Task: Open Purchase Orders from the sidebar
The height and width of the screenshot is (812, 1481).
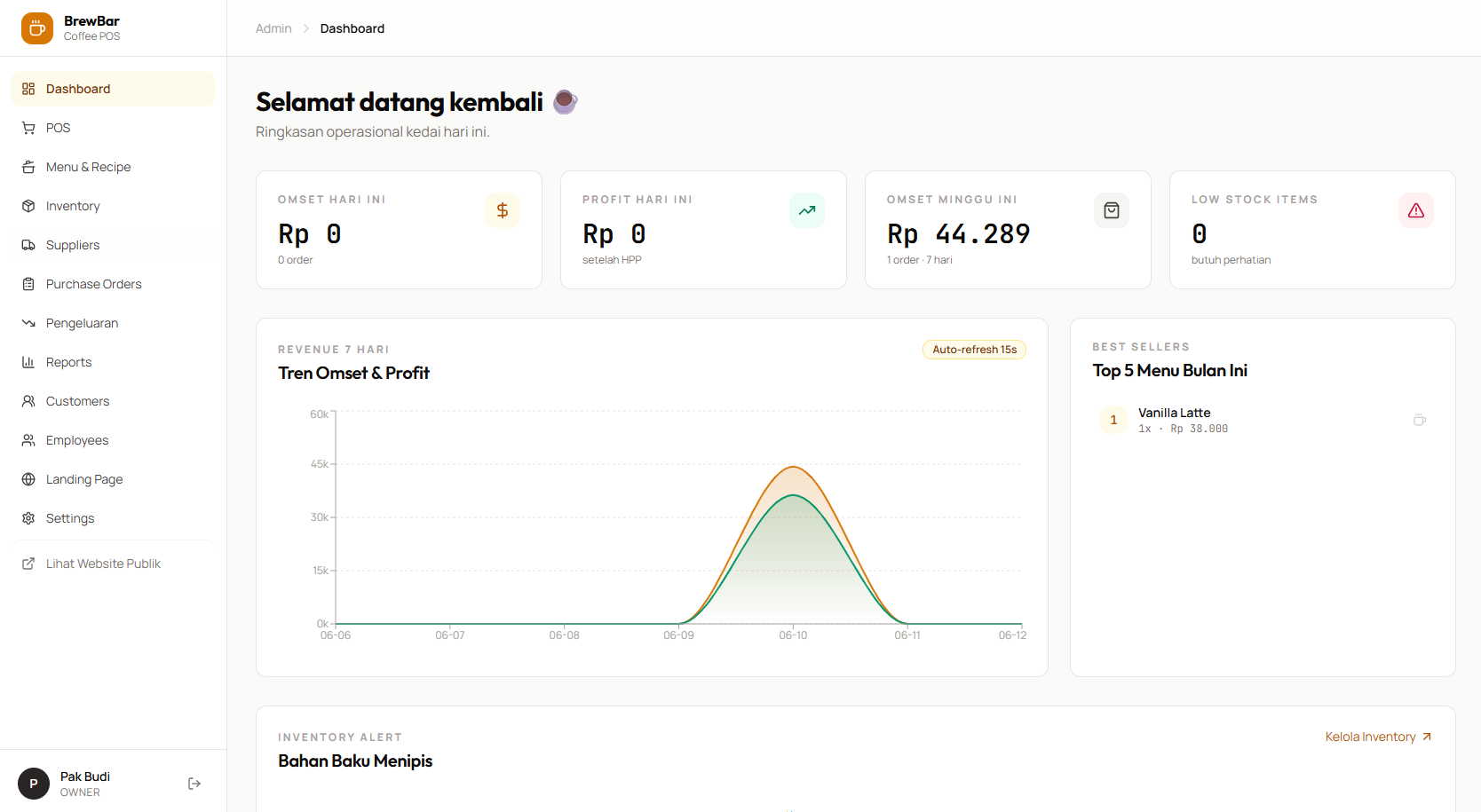Action: (114, 284)
